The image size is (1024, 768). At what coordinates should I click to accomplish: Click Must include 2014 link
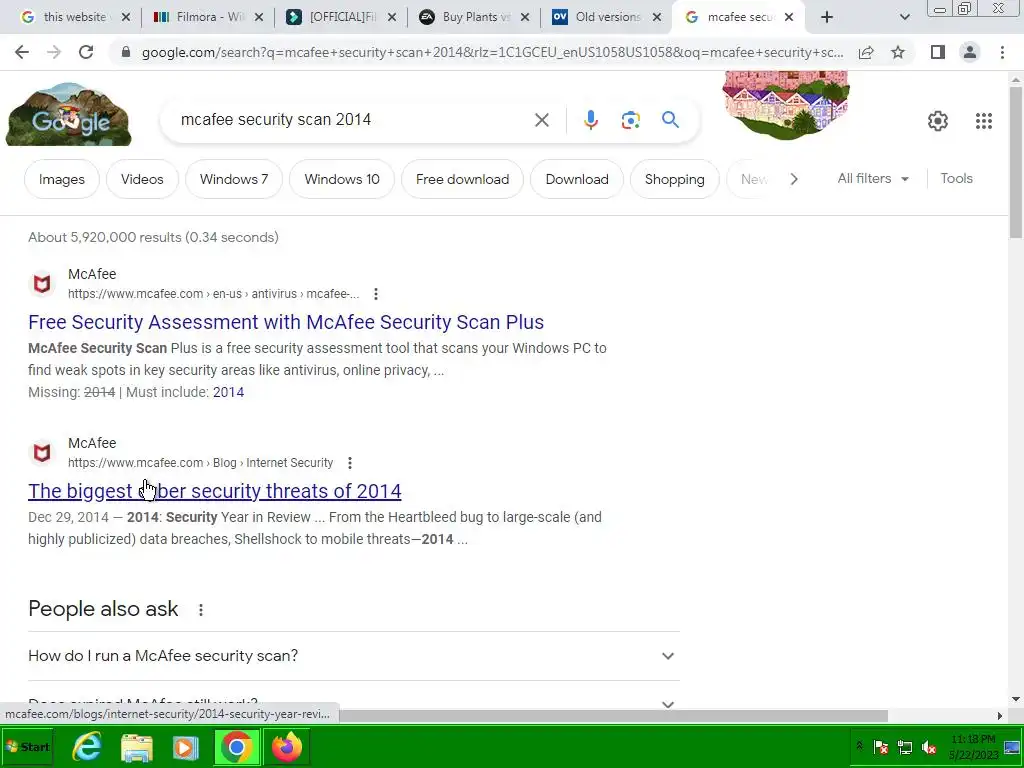pos(228,392)
